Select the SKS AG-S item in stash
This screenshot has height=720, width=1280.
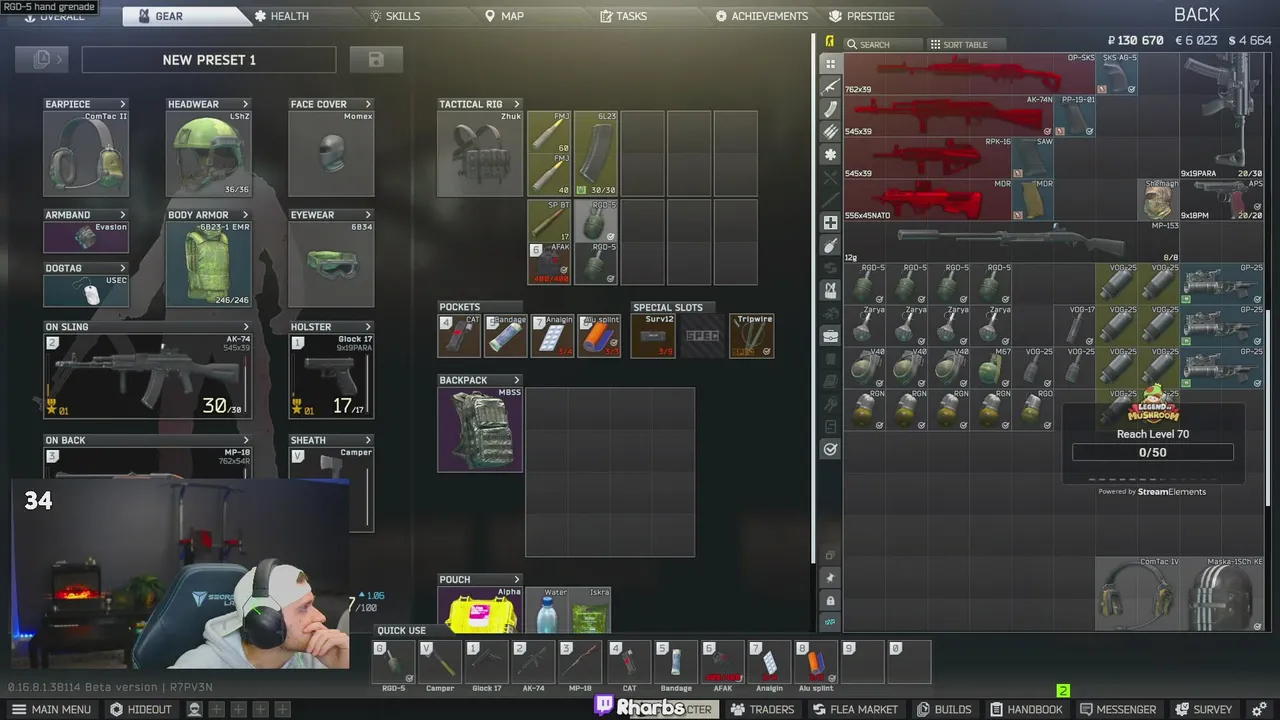click(1118, 74)
